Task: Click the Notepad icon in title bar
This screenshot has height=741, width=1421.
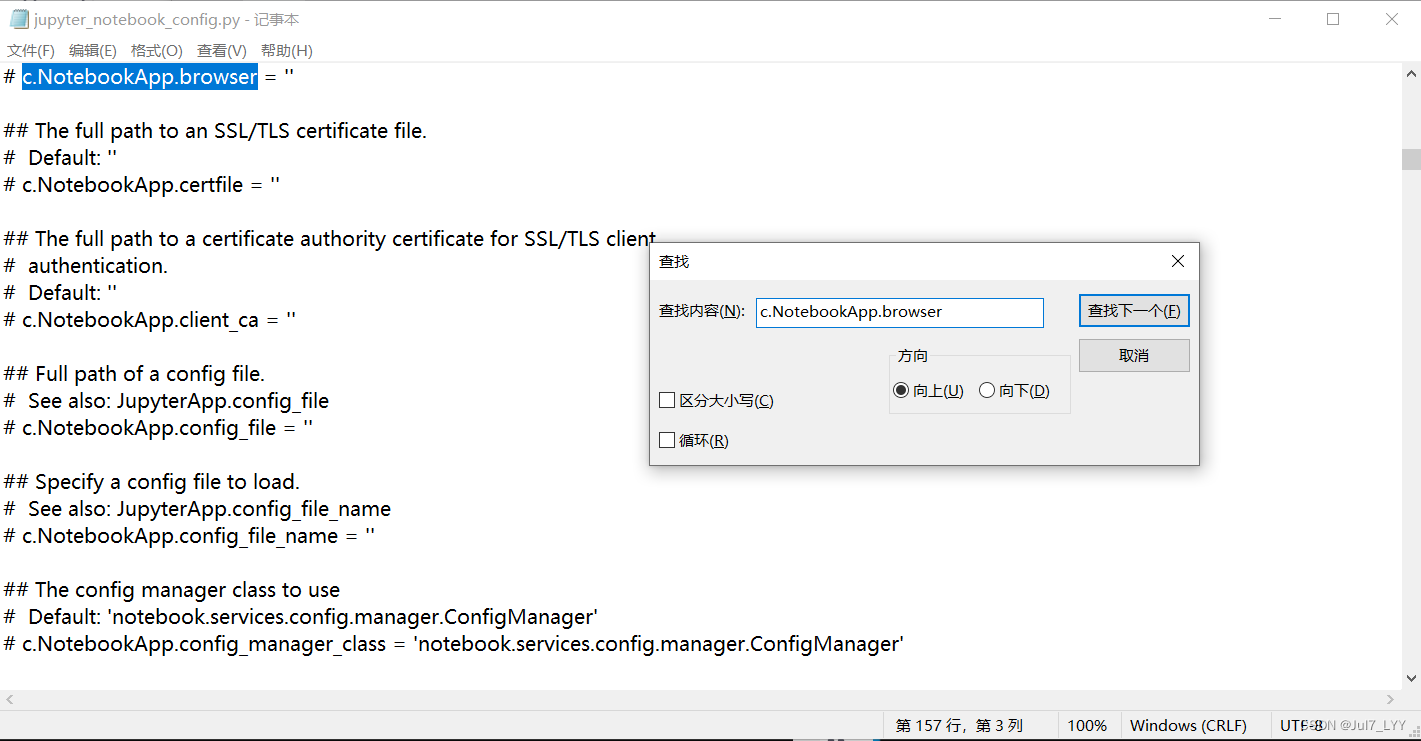Action: [x=19, y=19]
